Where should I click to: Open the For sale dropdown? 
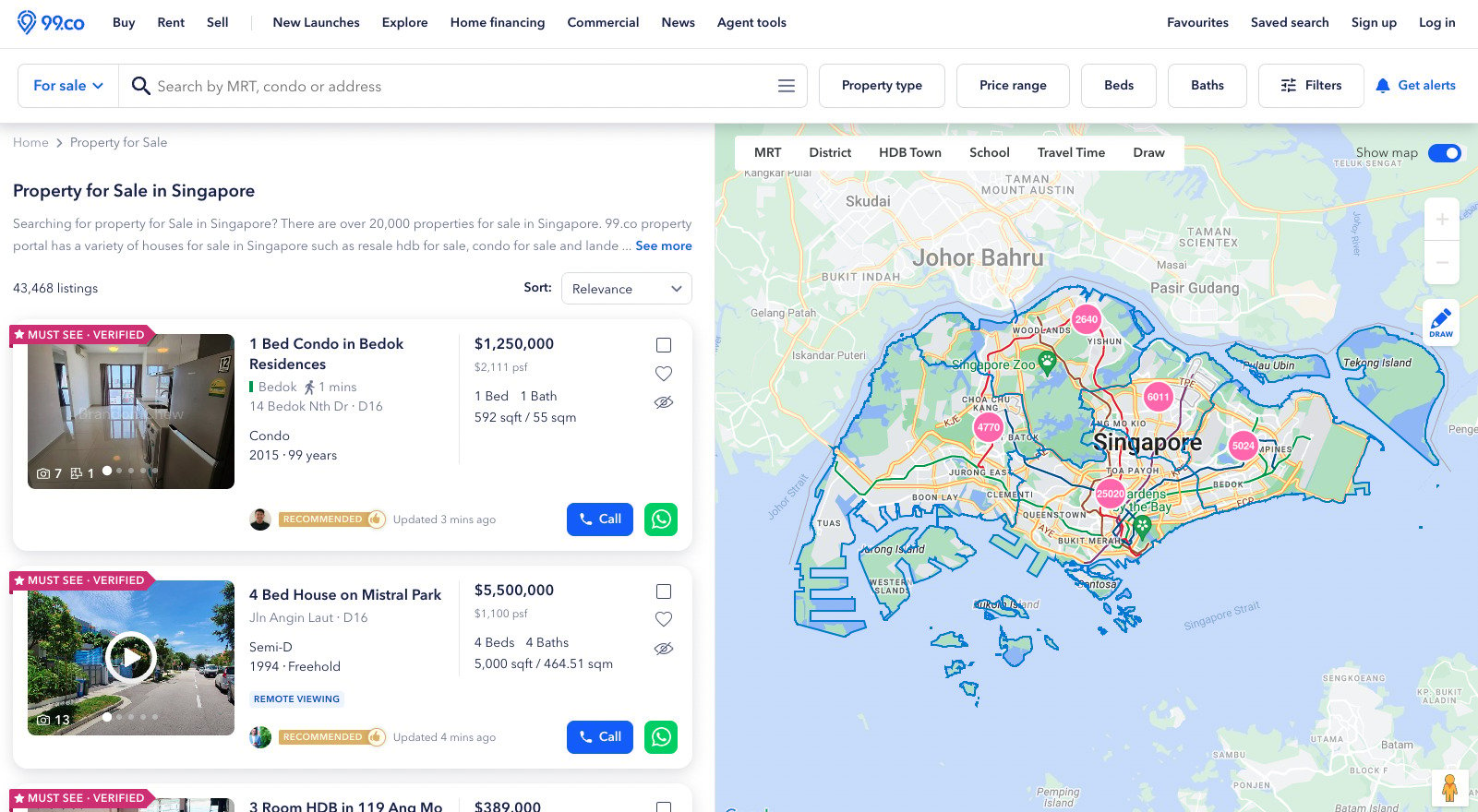68,86
